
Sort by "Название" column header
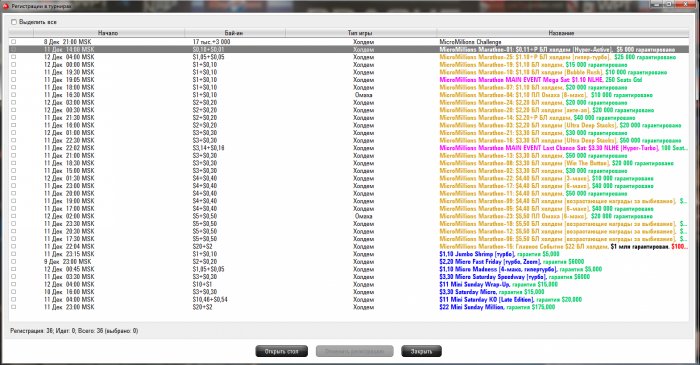pyautogui.click(x=562, y=33)
